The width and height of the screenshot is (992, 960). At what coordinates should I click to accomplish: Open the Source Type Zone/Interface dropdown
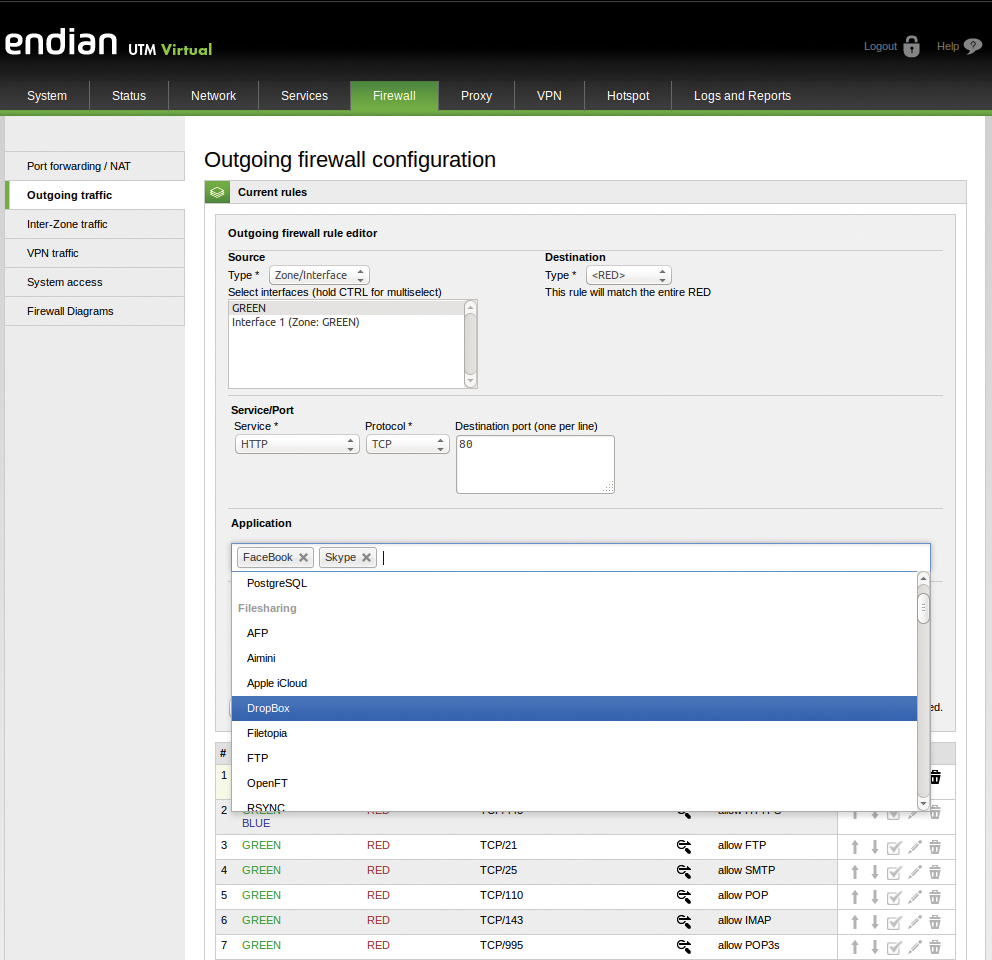pos(319,275)
